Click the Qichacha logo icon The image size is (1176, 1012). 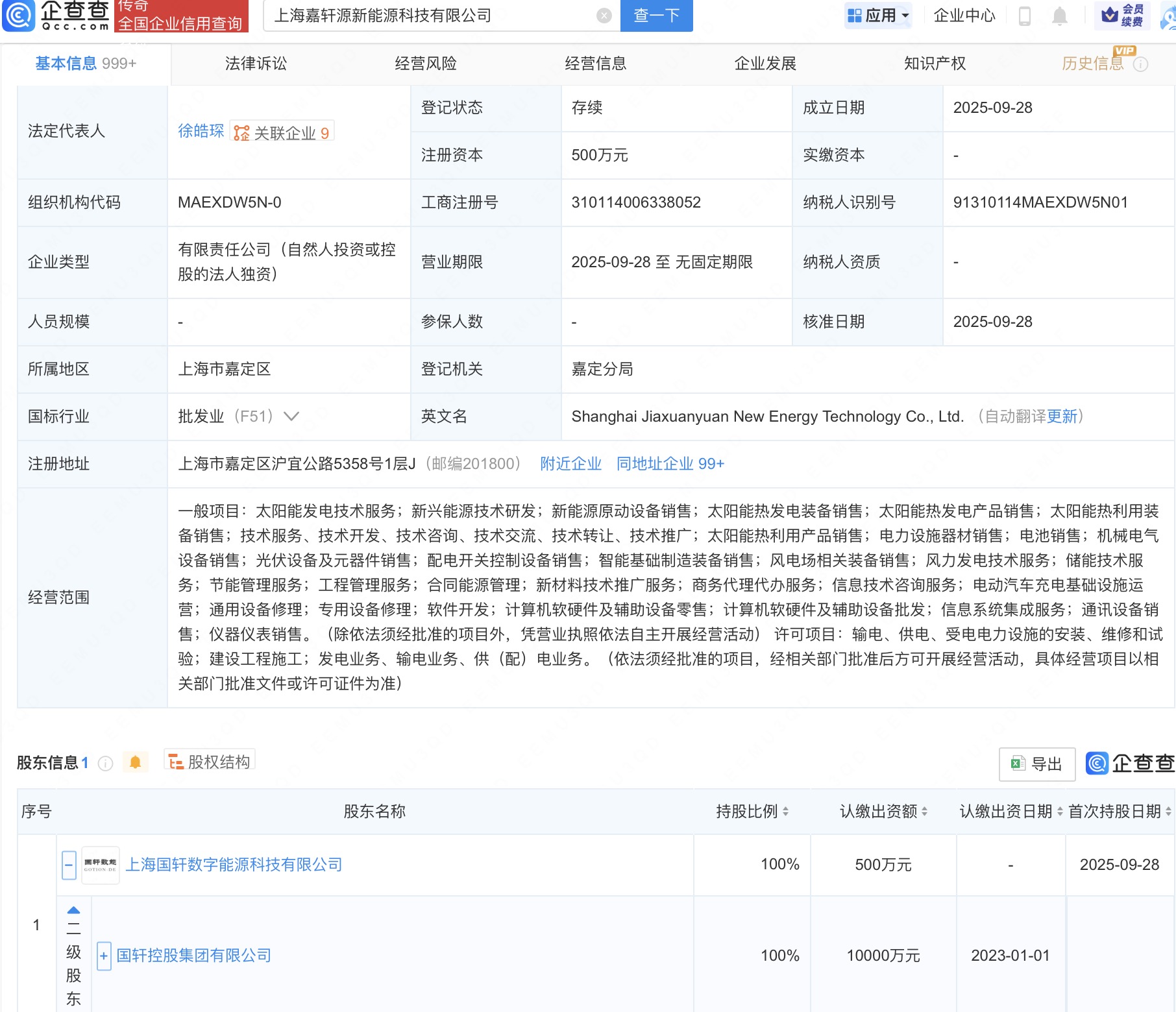pyautogui.click(x=19, y=15)
